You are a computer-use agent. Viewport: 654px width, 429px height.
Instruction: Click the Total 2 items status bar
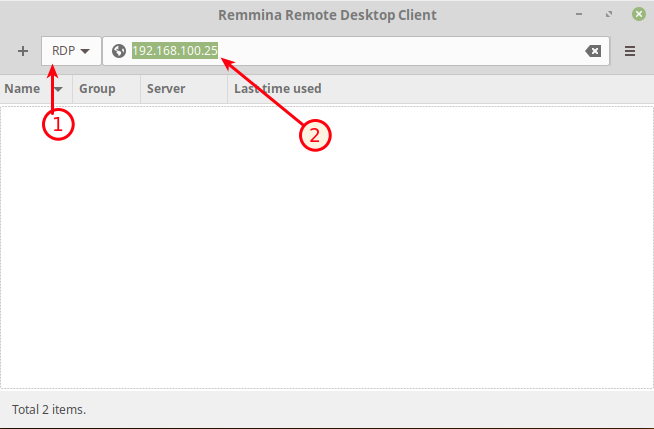[x=49, y=409]
